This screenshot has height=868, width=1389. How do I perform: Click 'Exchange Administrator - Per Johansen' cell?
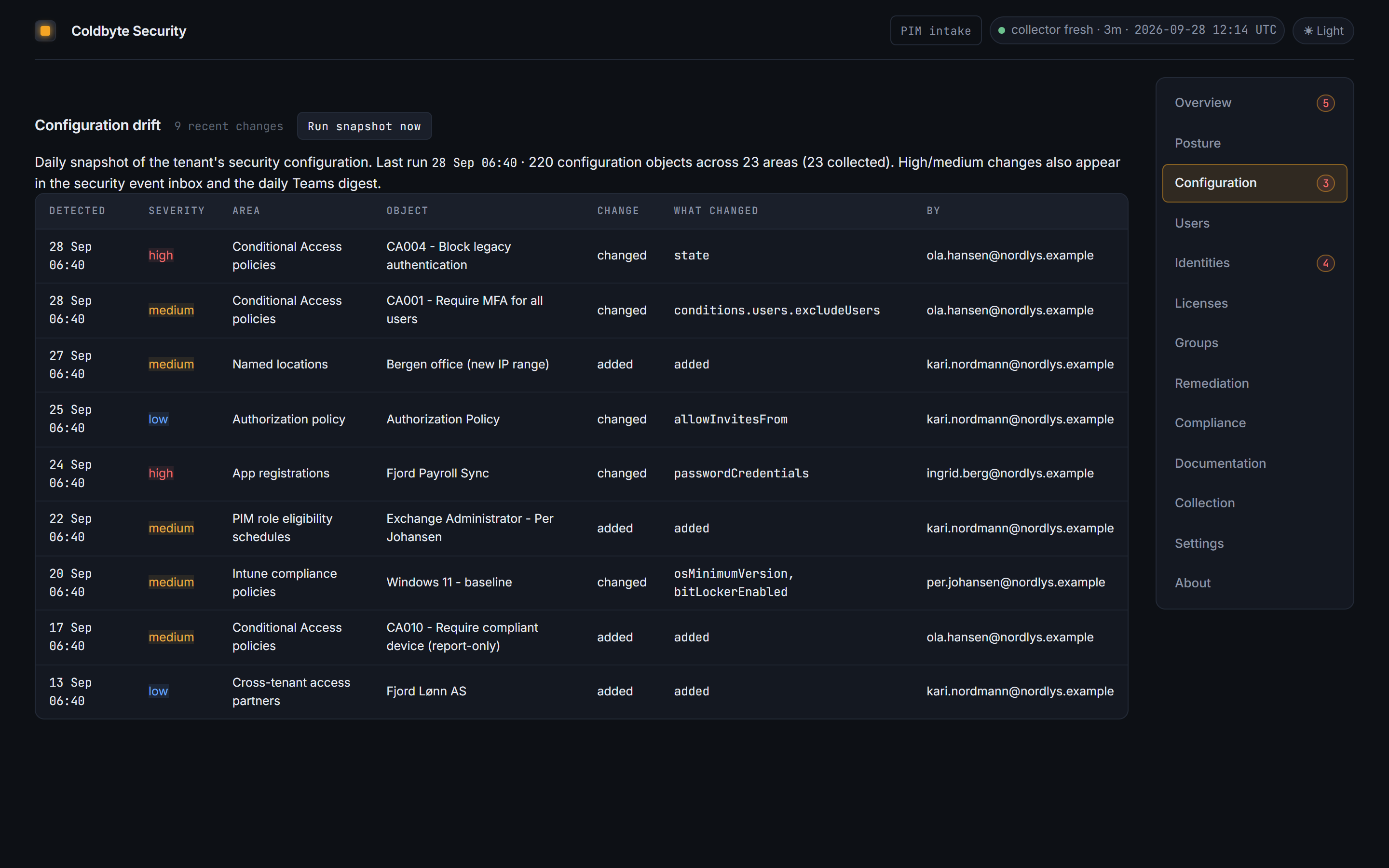click(470, 528)
